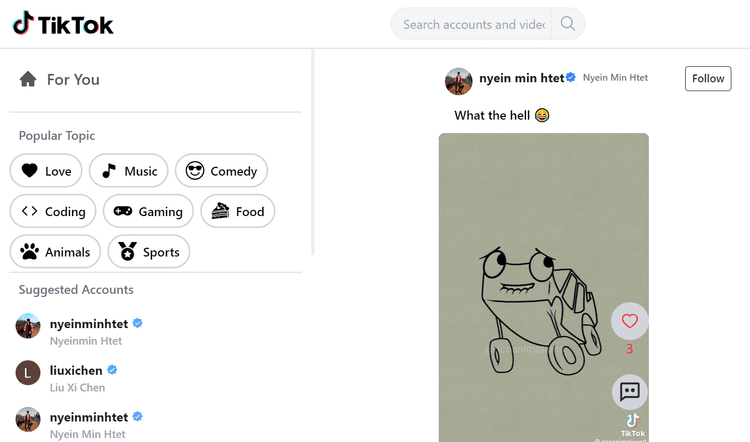Click the search magnifier icon
This screenshot has height=442, width=750.
pos(568,23)
